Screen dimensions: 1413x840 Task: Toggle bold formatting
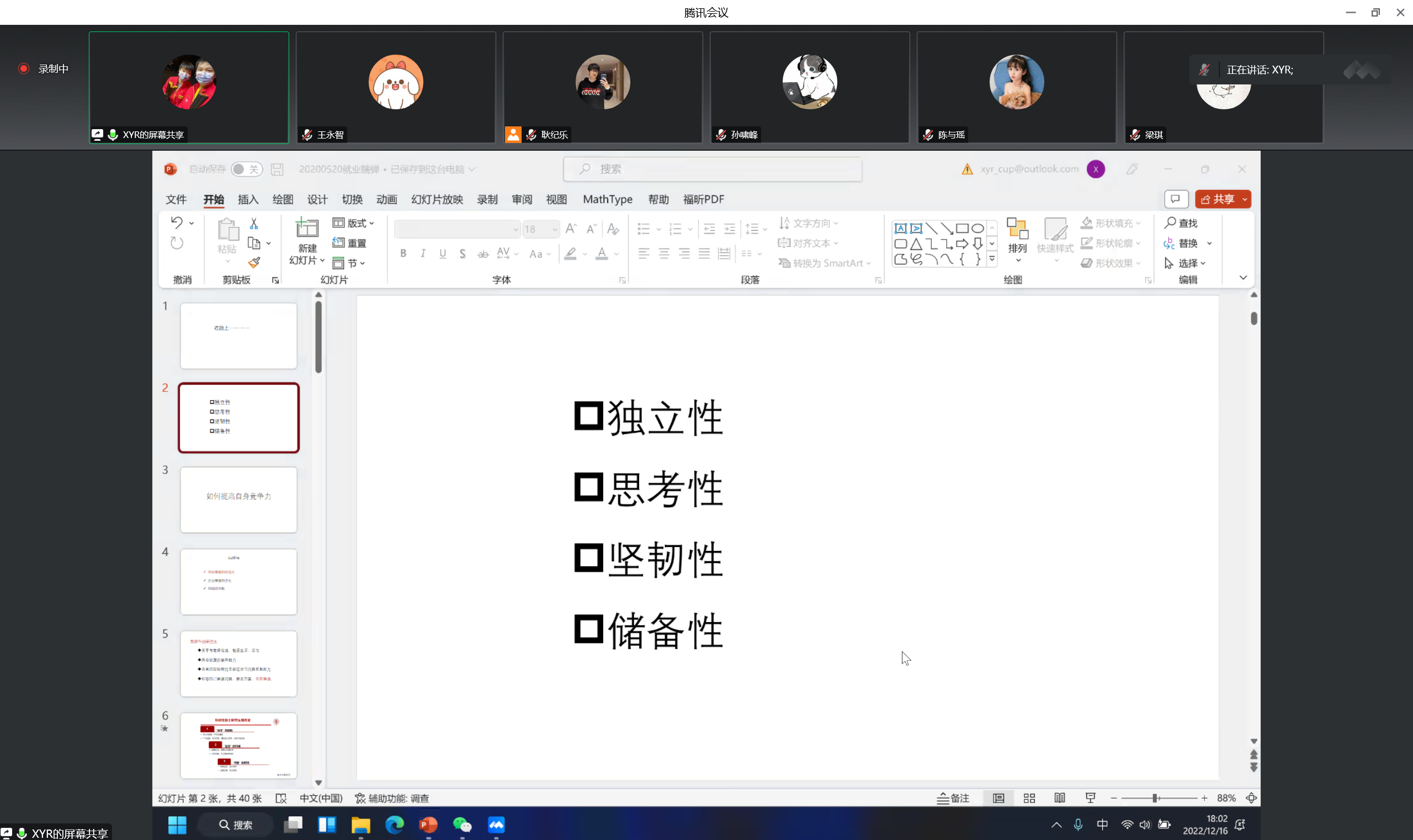[x=402, y=253]
